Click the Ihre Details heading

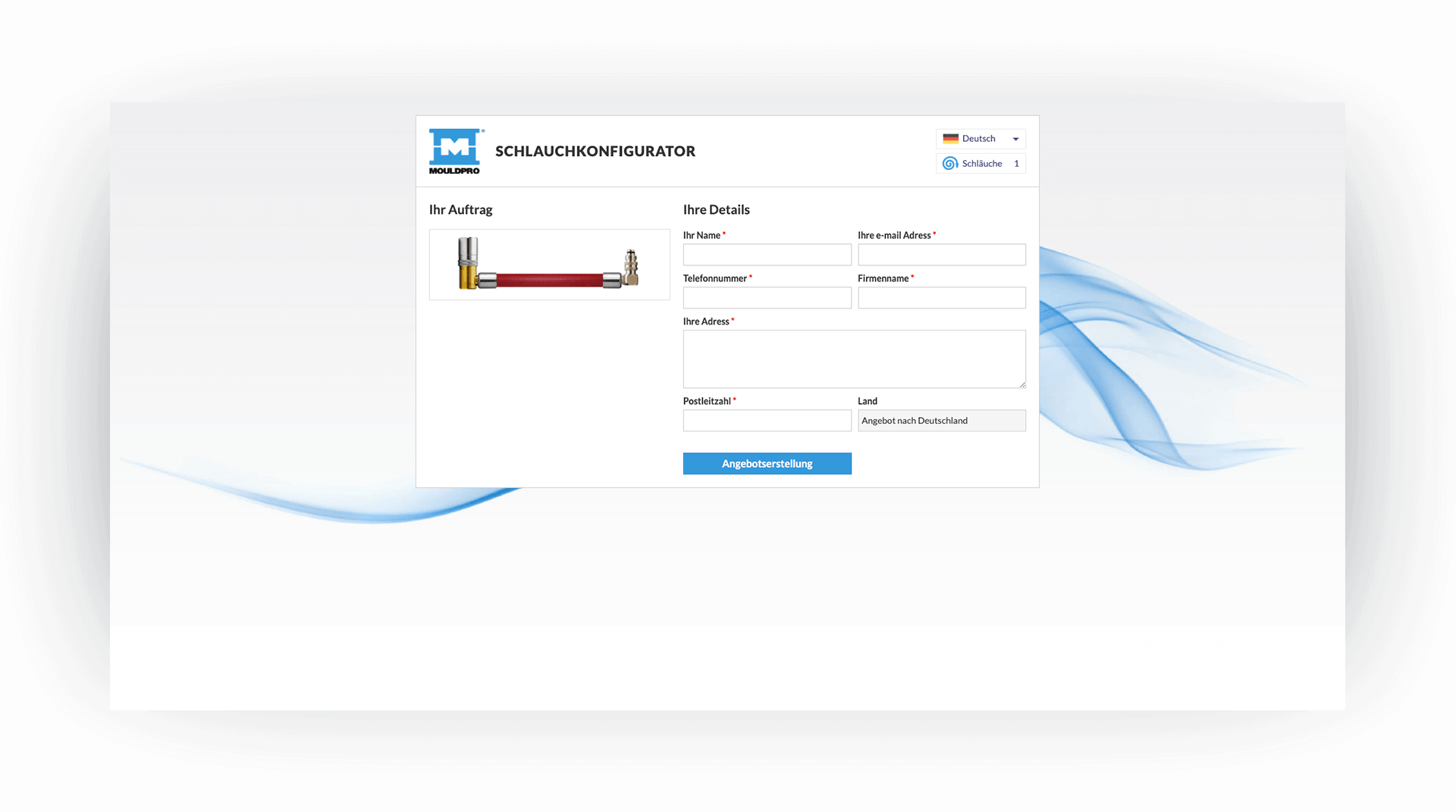(x=716, y=210)
